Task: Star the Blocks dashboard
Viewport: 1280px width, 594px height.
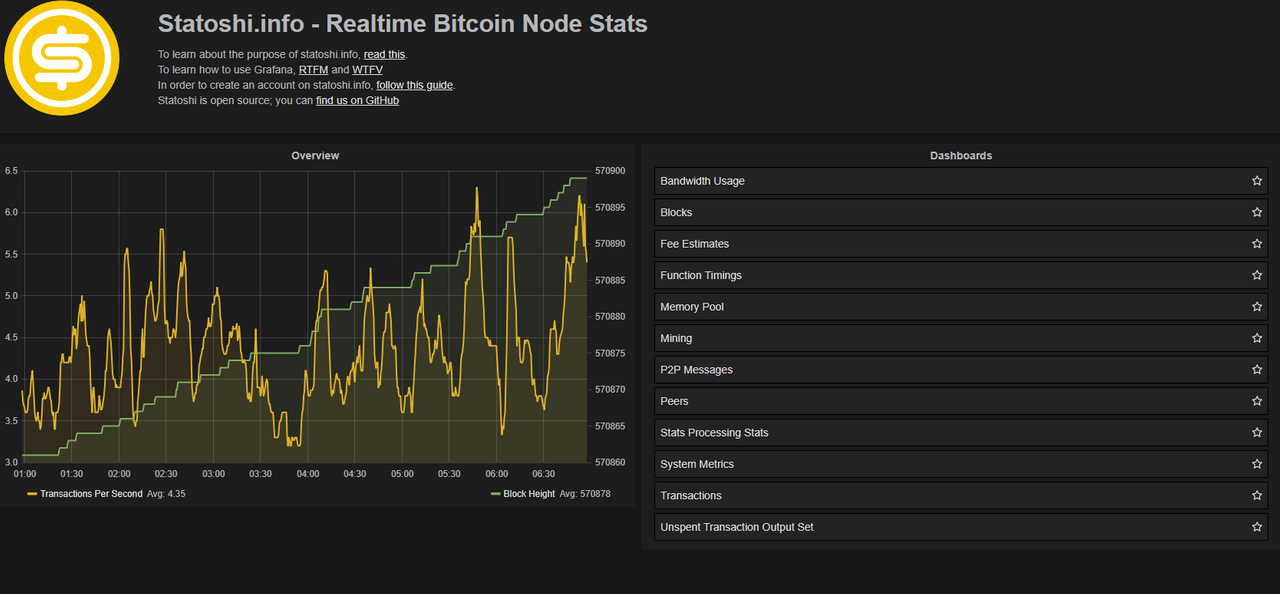Action: 1257,212
